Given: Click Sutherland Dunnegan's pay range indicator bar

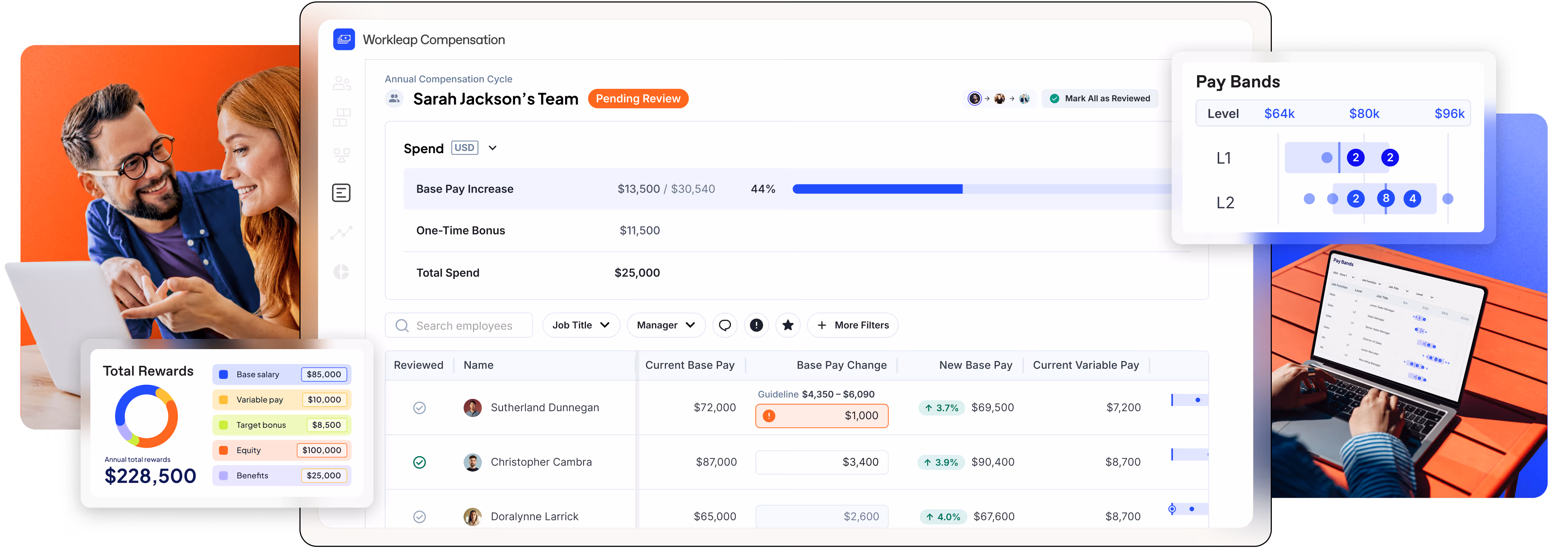Looking at the screenshot, I should [1189, 400].
